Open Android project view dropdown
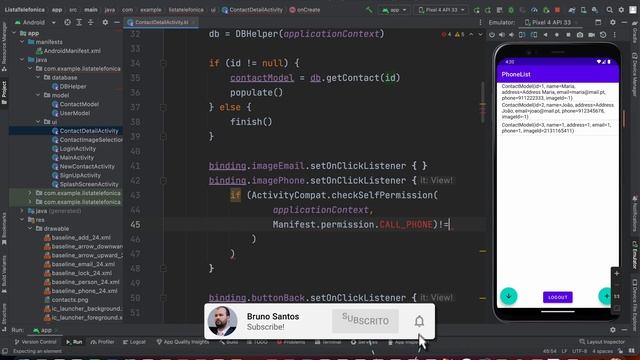640x360 pixels. tap(36, 22)
